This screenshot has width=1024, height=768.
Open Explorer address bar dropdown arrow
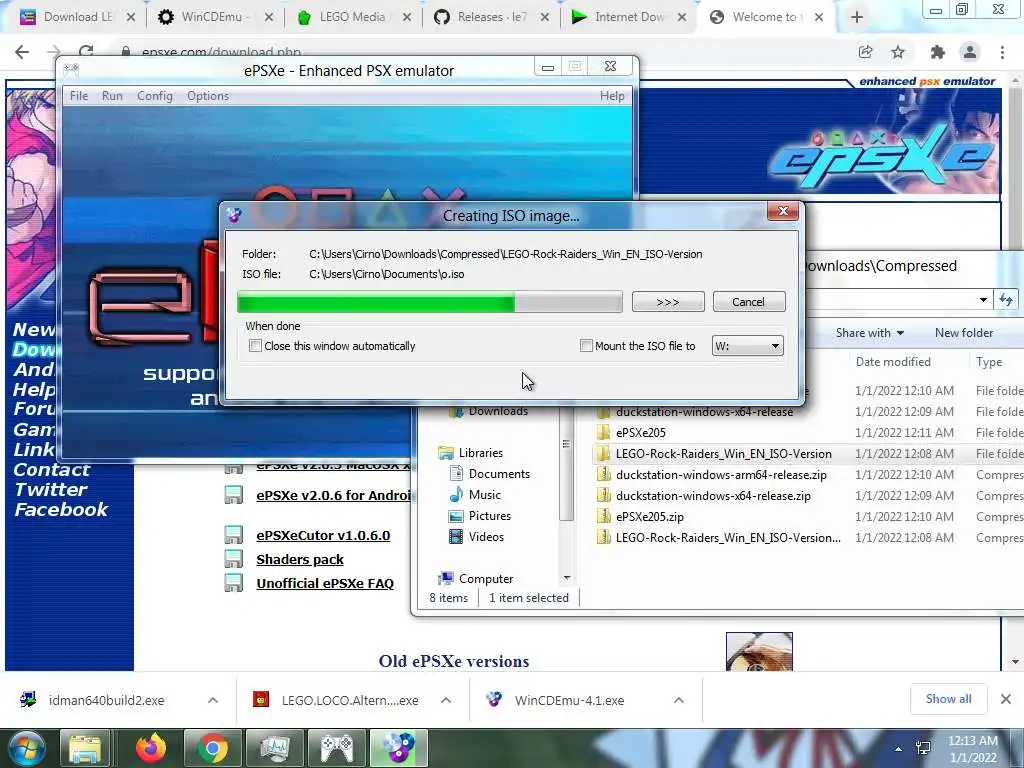pos(983,300)
